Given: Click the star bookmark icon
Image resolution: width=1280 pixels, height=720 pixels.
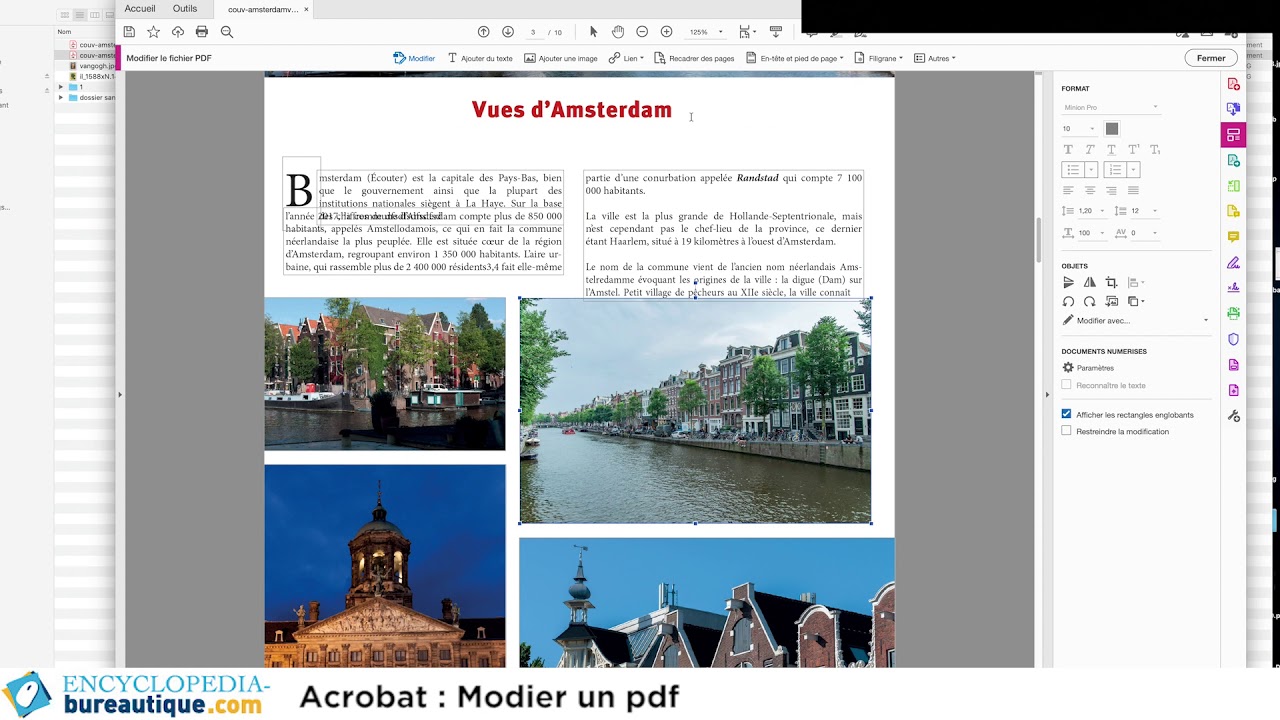Looking at the screenshot, I should pyautogui.click(x=153, y=32).
